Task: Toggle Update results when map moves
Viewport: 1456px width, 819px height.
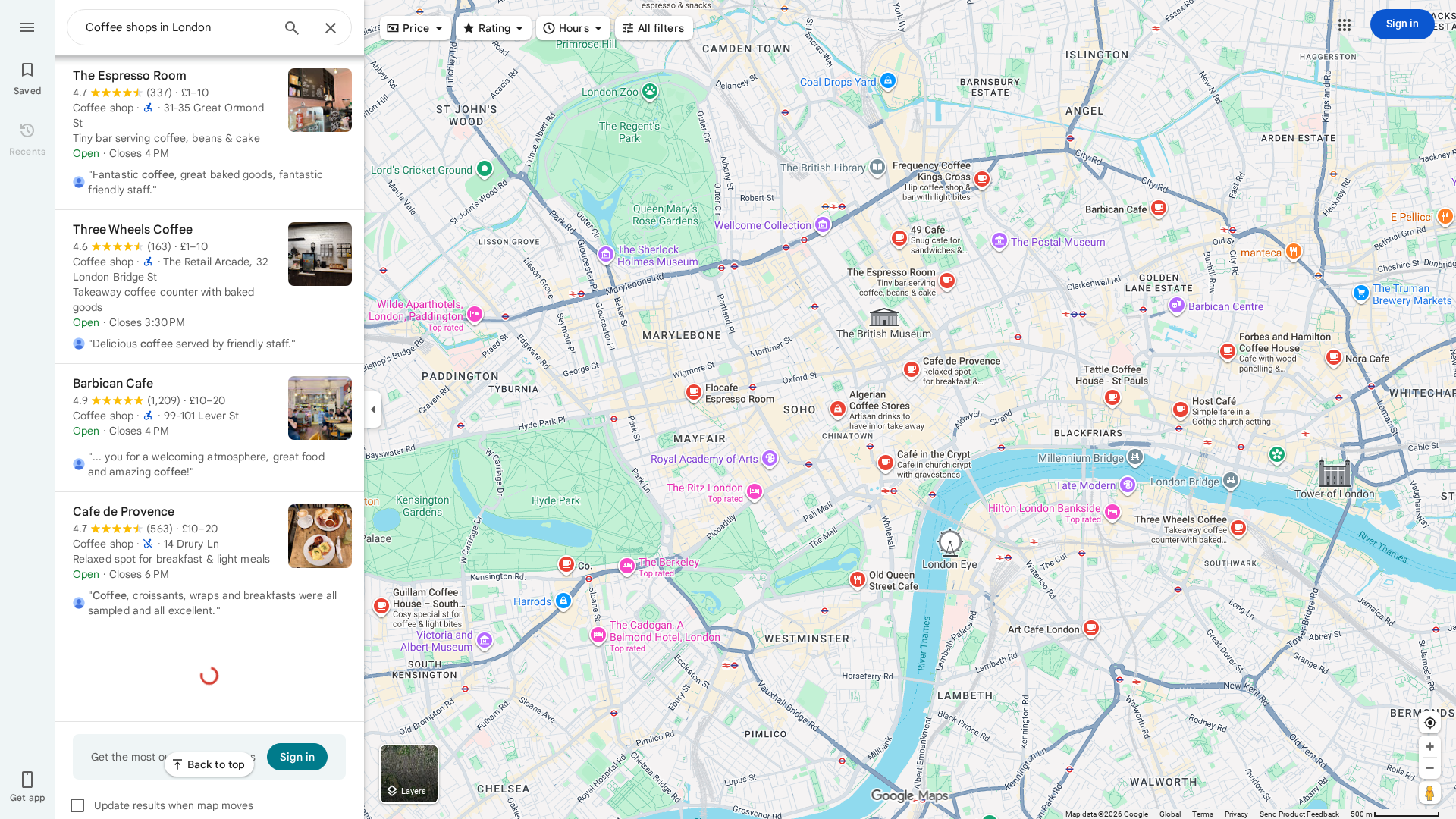Action: [x=77, y=805]
